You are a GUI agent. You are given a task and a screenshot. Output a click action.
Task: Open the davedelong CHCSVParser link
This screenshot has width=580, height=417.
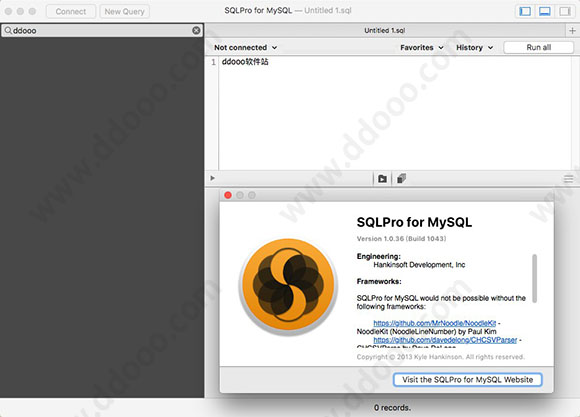(445, 340)
